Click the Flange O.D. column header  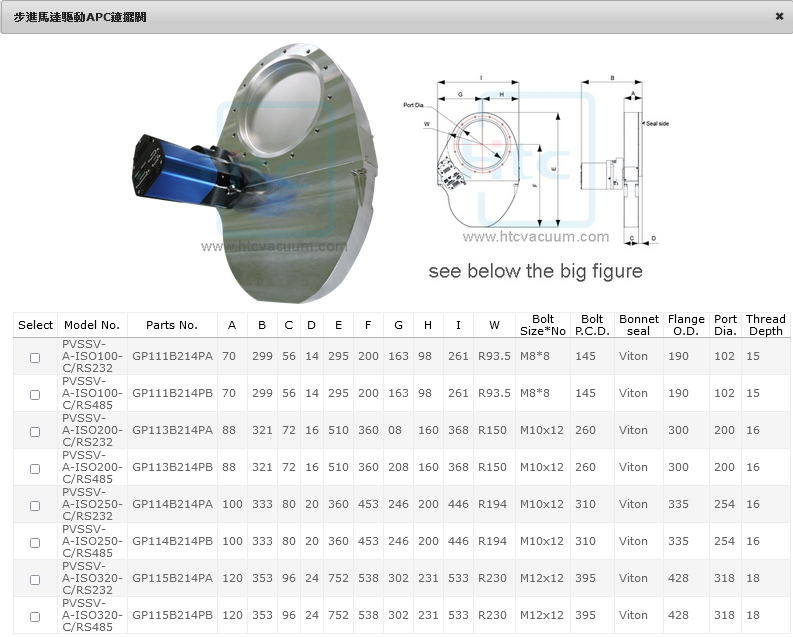686,325
